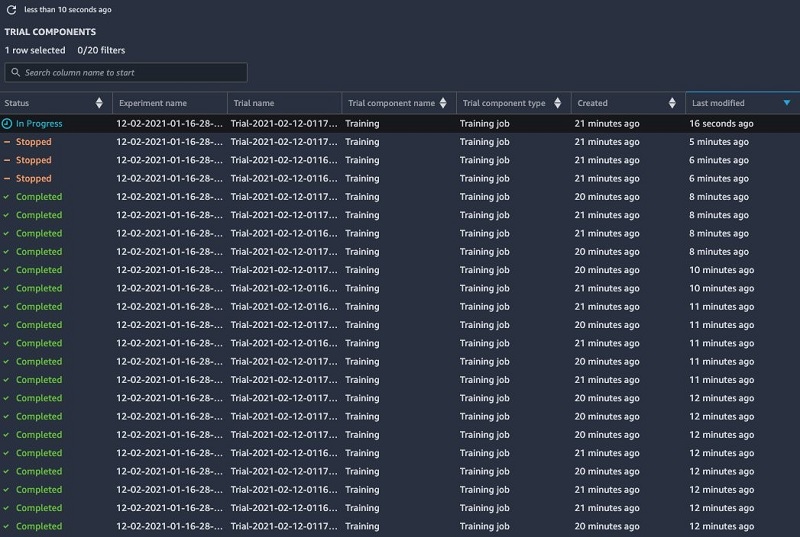800x537 pixels.
Task: Click the trial name of Stopped row modified 5 minutes ago
Action: 284,142
